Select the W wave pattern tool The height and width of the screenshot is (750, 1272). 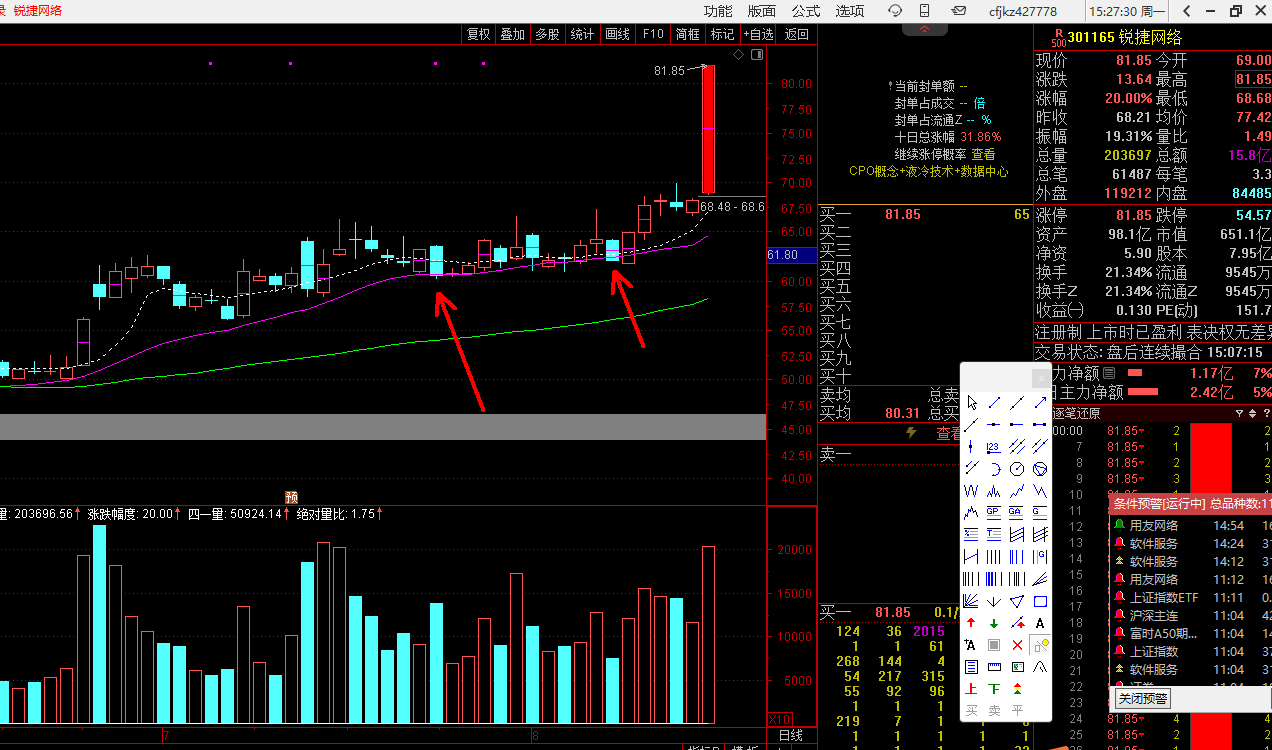pyautogui.click(x=971, y=491)
